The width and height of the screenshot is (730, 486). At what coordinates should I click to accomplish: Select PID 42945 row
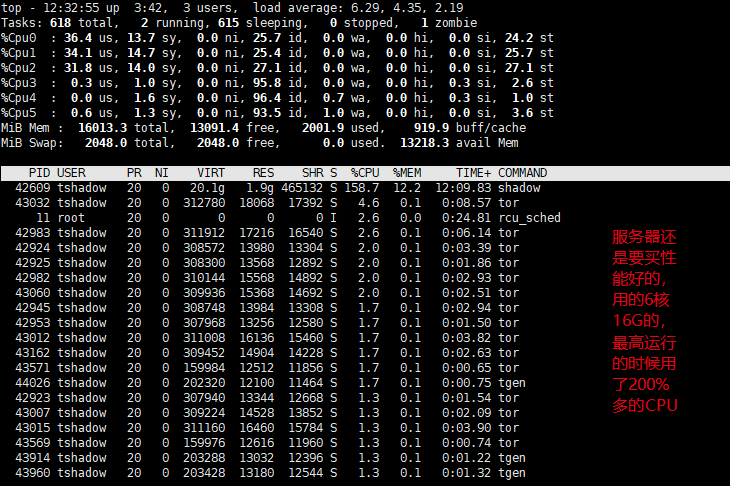(x=33, y=308)
